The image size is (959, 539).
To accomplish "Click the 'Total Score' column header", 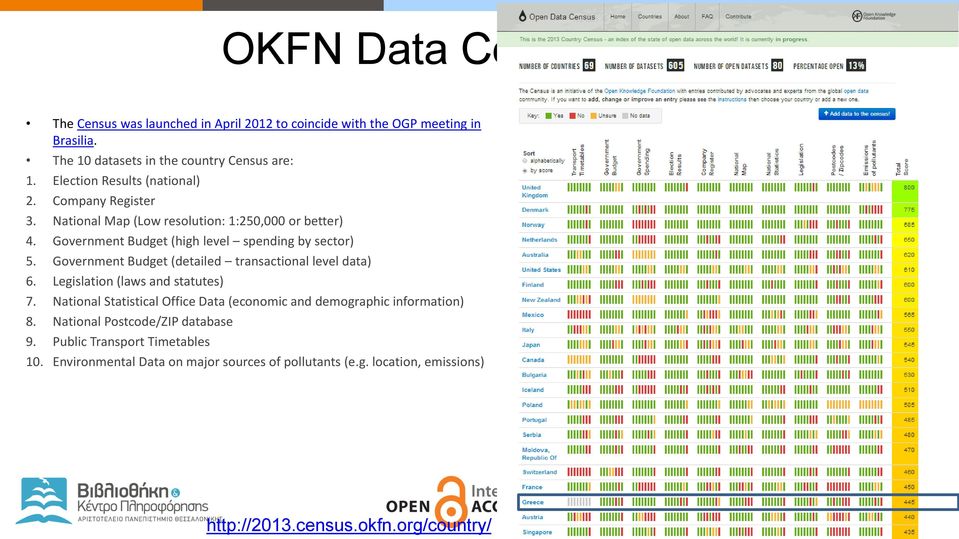I will [902, 168].
